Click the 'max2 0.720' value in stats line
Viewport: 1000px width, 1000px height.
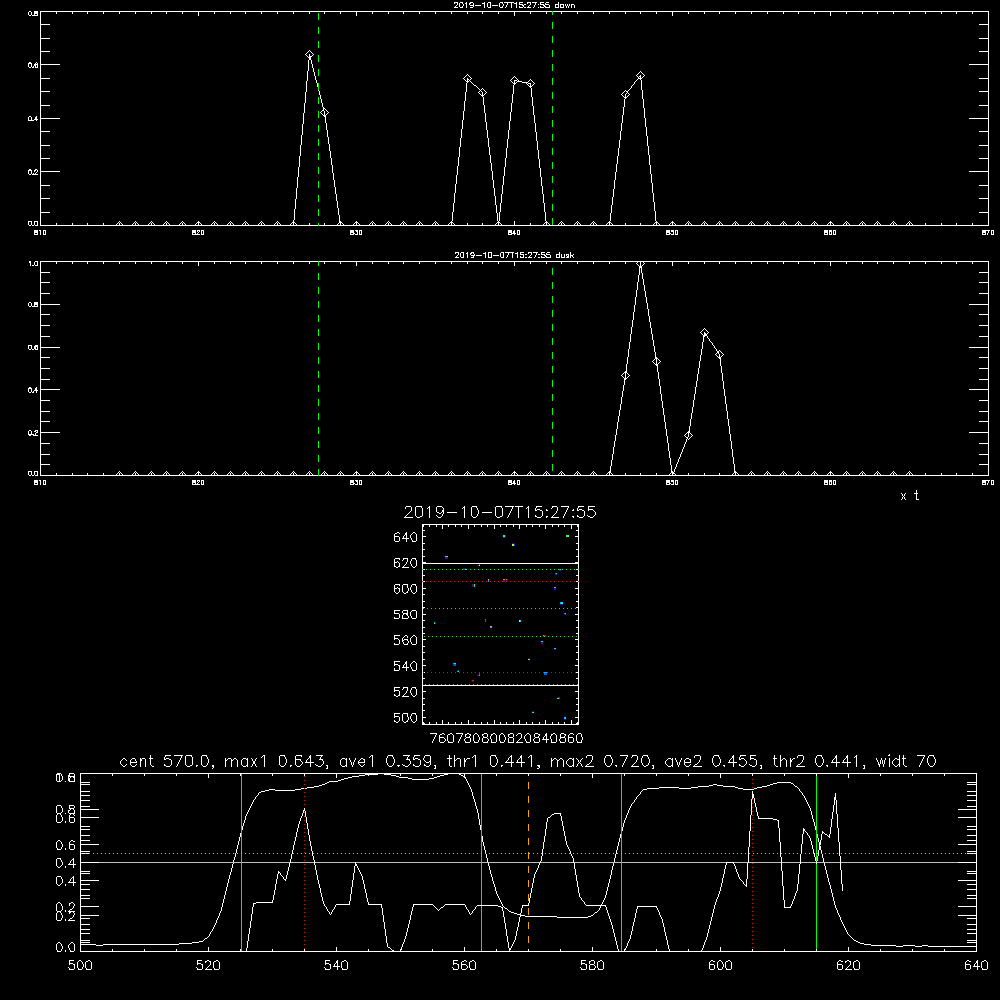pos(601,761)
